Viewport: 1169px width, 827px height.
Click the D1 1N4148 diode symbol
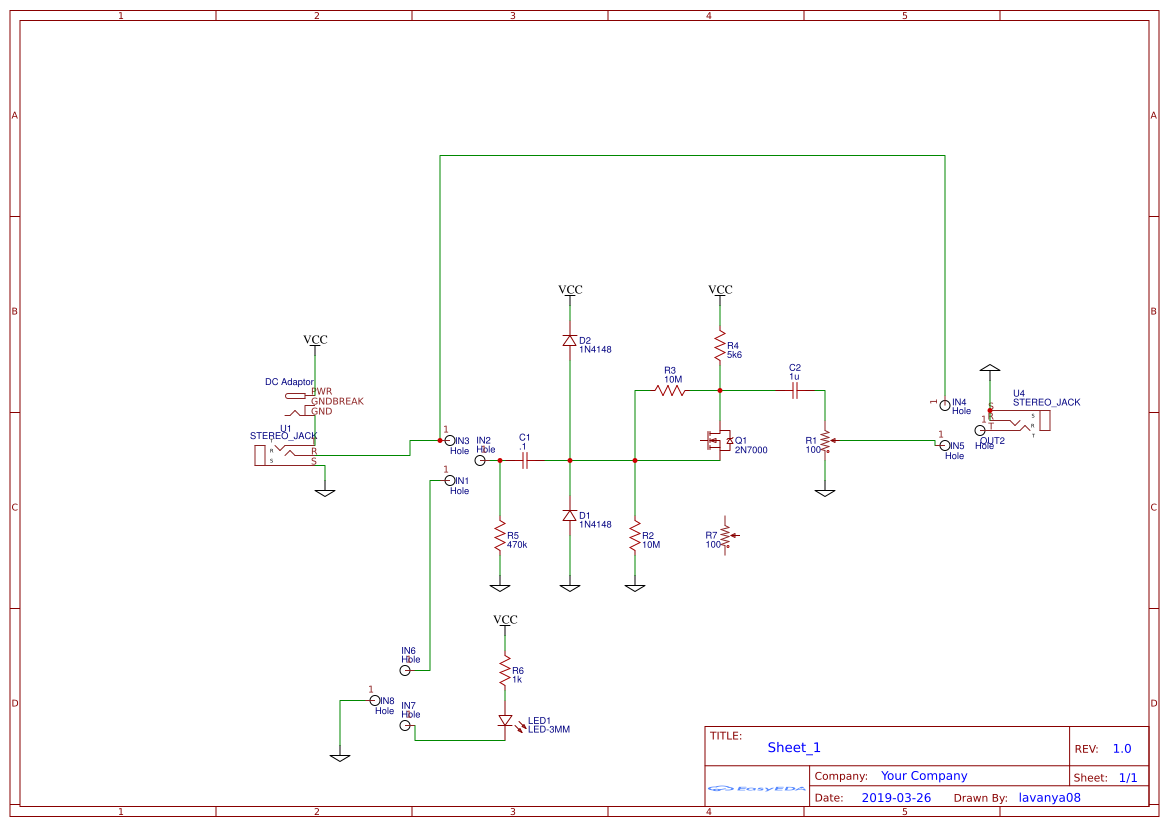coord(570,515)
